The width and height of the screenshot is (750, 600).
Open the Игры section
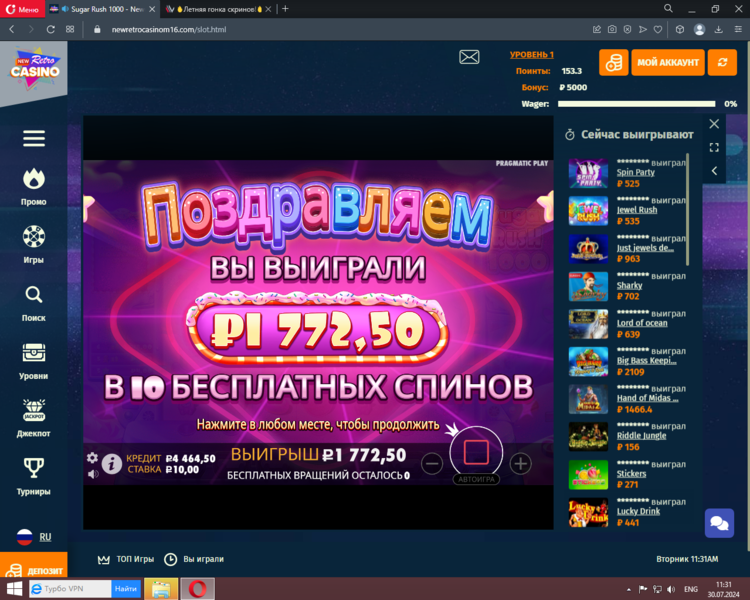(x=33, y=244)
